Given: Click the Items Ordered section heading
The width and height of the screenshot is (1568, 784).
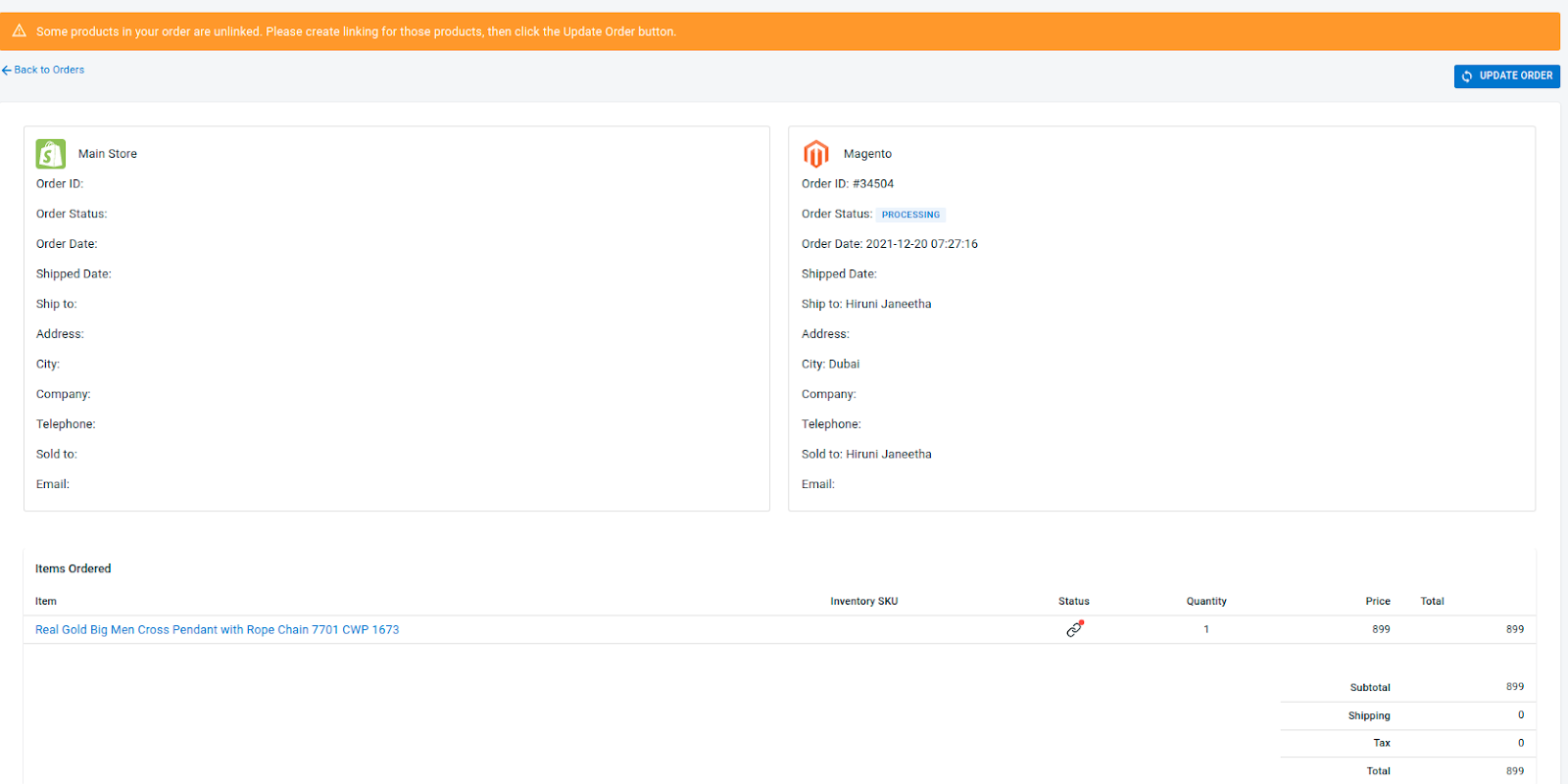Looking at the screenshot, I should click(73, 568).
